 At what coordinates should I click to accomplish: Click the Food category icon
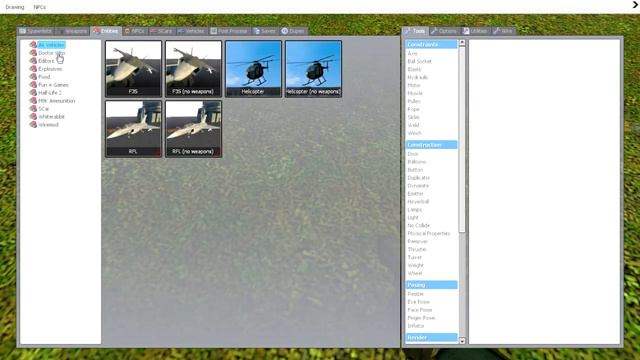[x=33, y=76]
